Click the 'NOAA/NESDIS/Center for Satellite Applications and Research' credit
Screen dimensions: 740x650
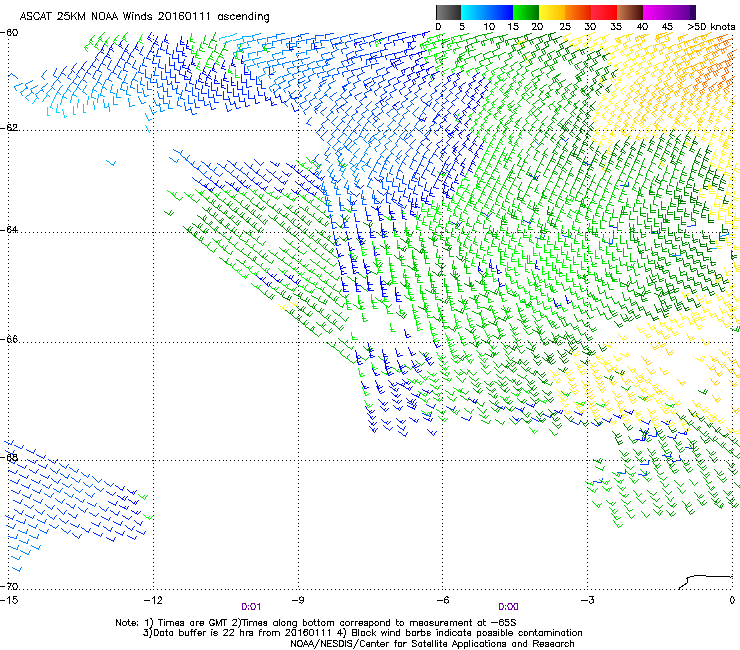point(432,644)
